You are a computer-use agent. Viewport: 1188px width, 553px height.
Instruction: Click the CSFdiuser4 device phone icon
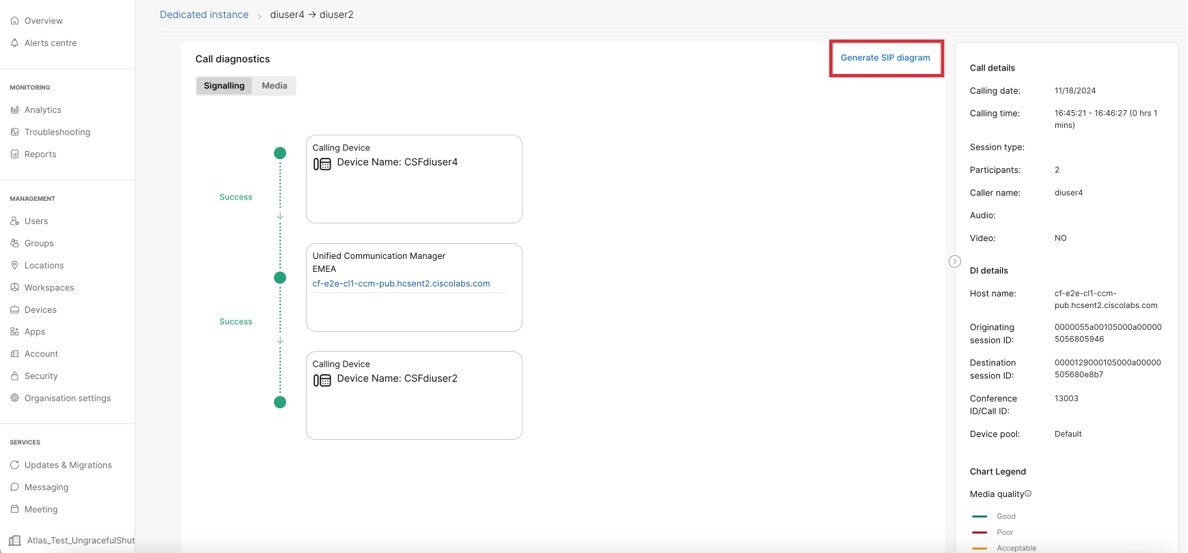click(322, 164)
